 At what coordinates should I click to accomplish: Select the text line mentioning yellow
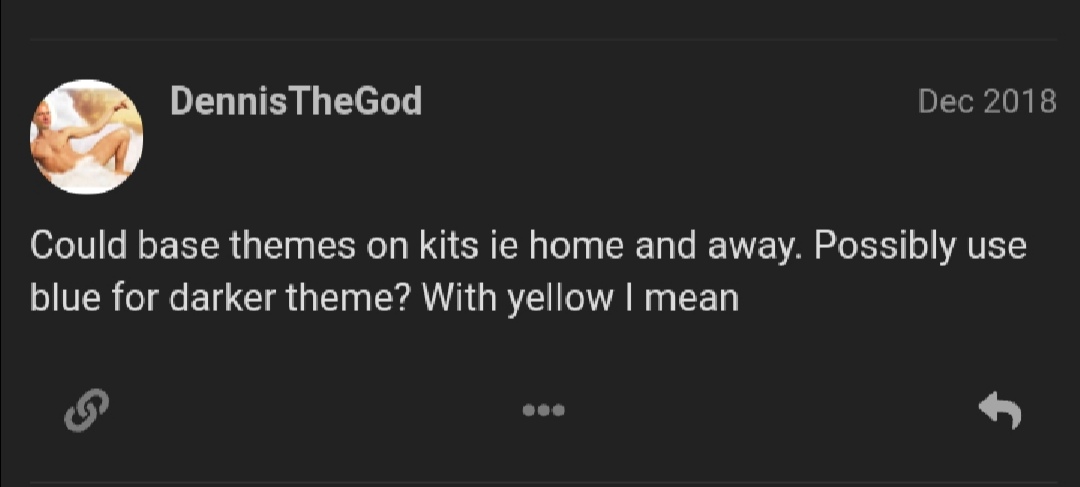click(x=384, y=297)
